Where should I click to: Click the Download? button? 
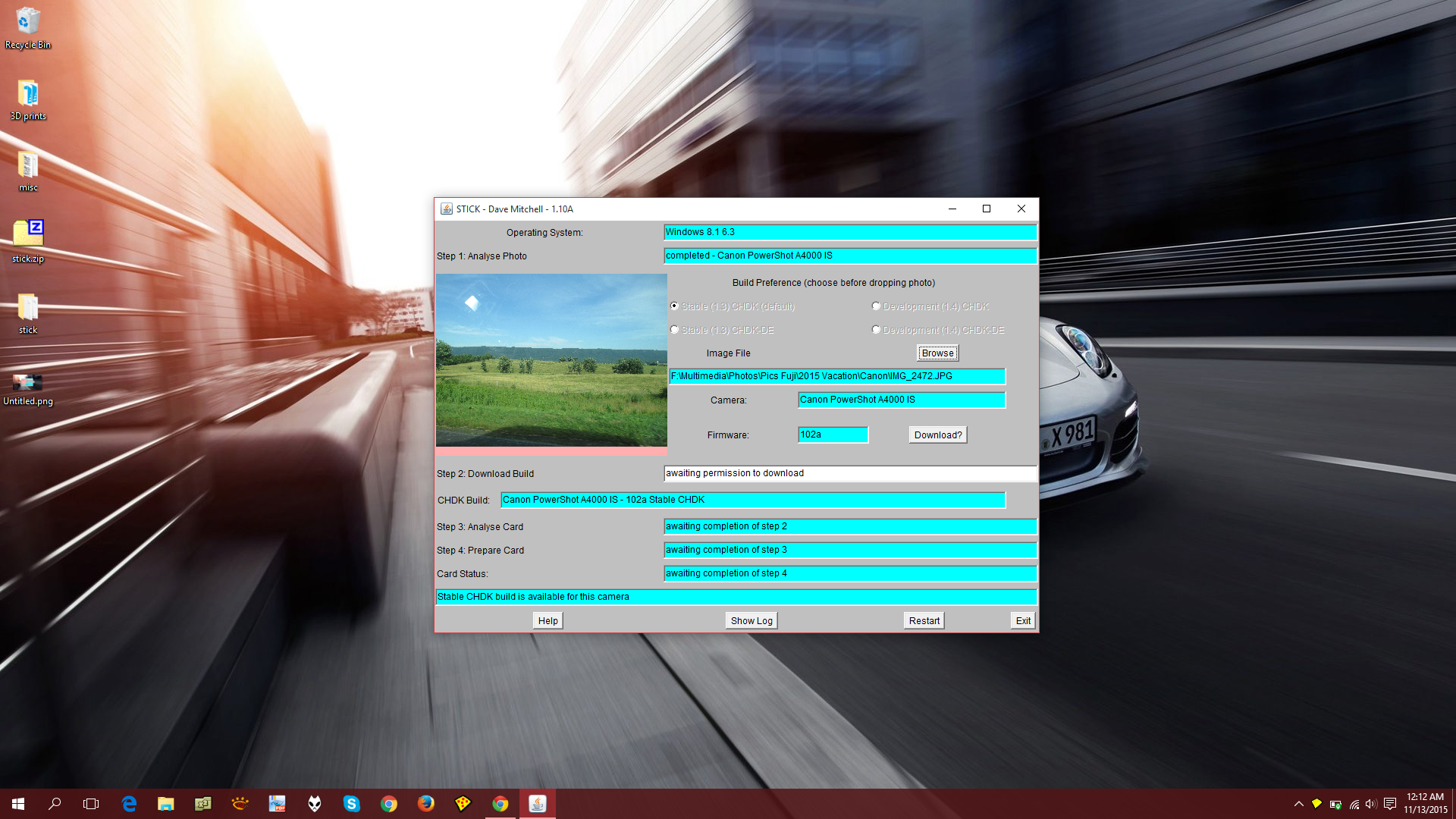938,435
